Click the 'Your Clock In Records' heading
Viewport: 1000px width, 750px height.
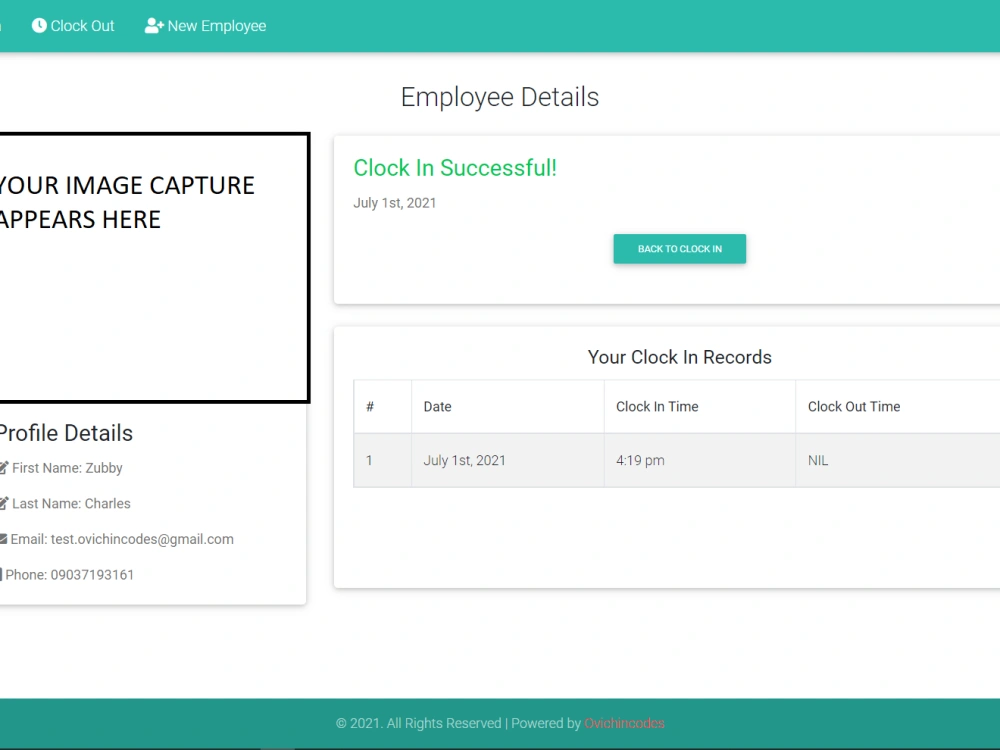tap(679, 357)
